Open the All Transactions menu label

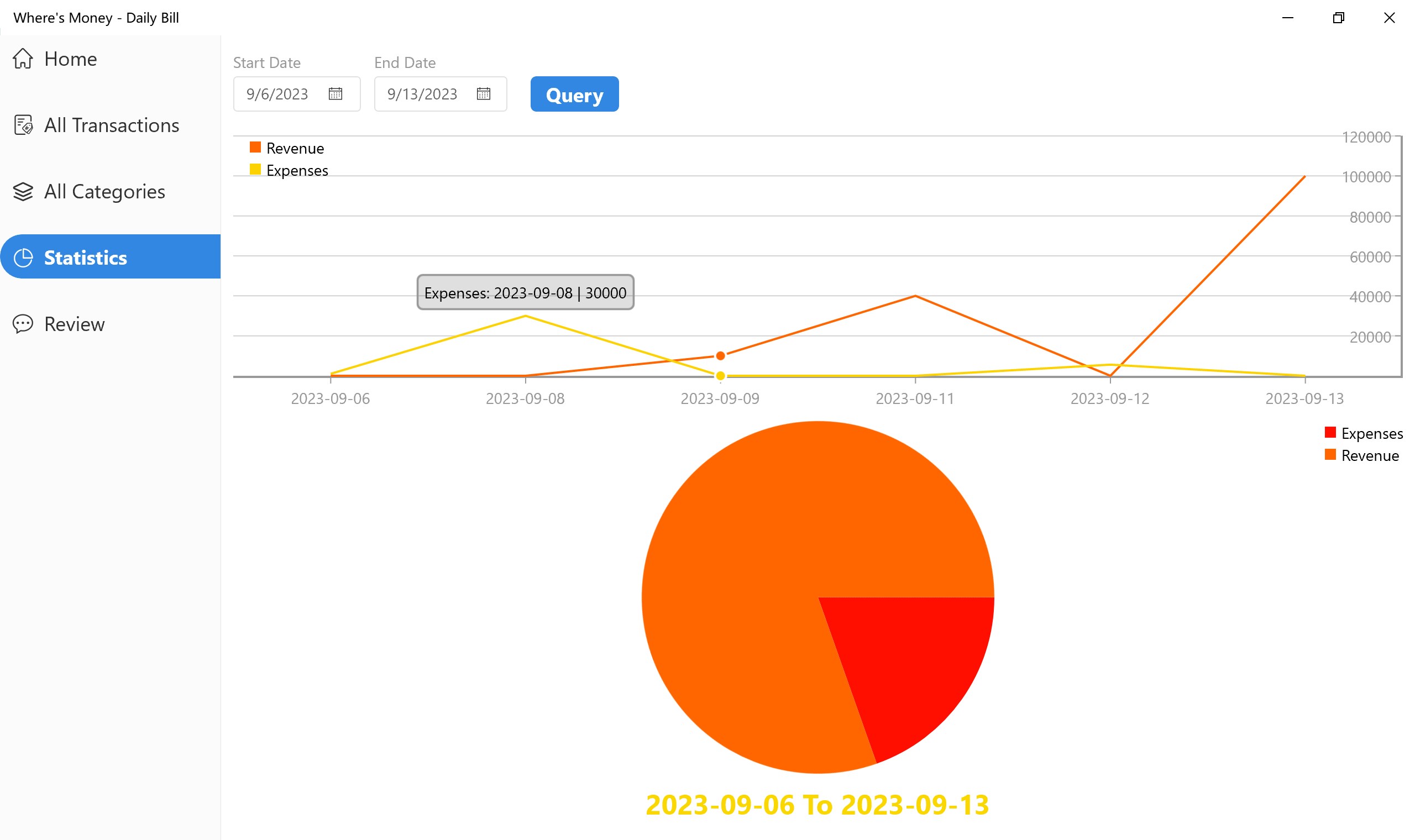(x=112, y=125)
